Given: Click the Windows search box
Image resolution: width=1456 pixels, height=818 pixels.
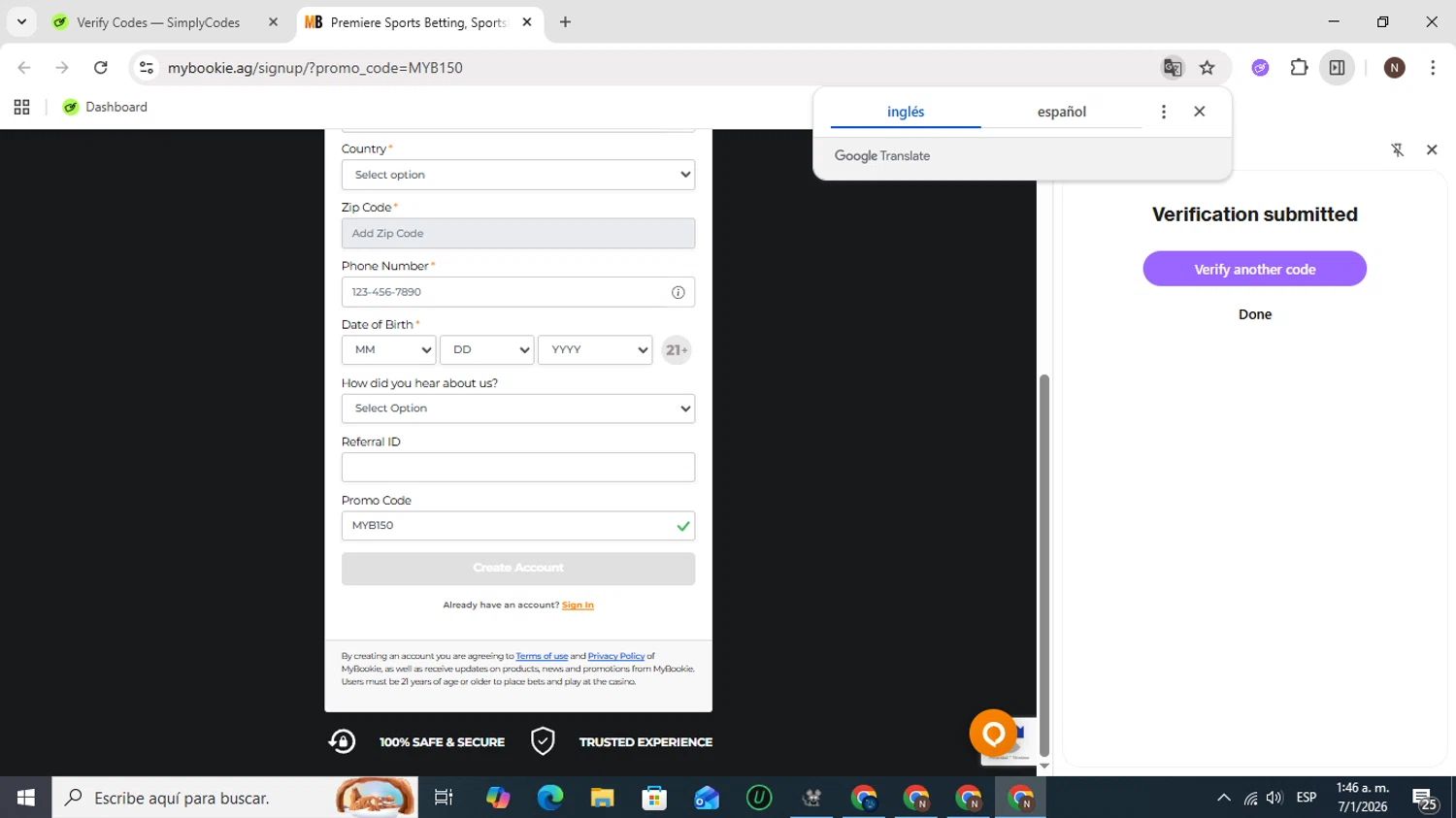Looking at the screenshot, I should click(x=235, y=798).
